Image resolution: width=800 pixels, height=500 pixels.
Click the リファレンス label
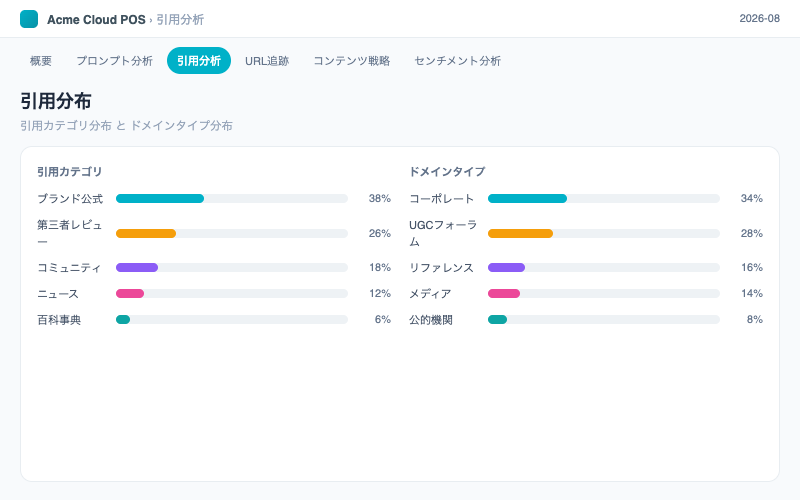click(441, 268)
